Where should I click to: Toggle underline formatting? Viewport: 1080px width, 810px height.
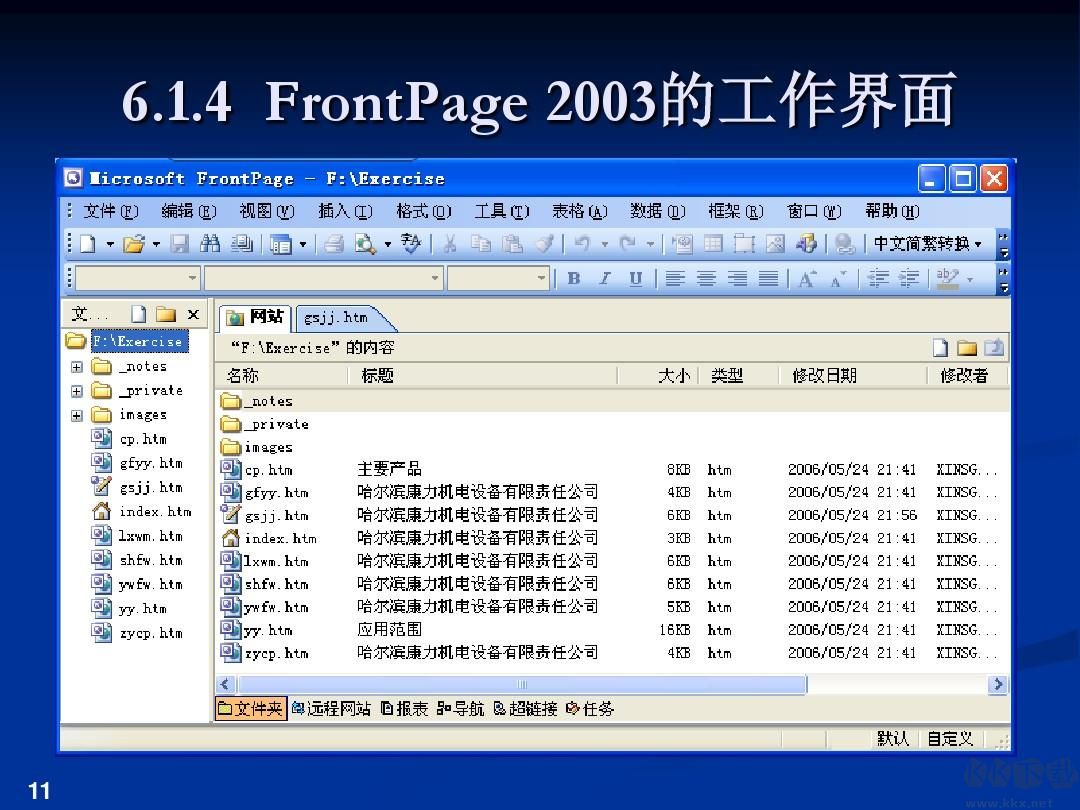coord(637,278)
